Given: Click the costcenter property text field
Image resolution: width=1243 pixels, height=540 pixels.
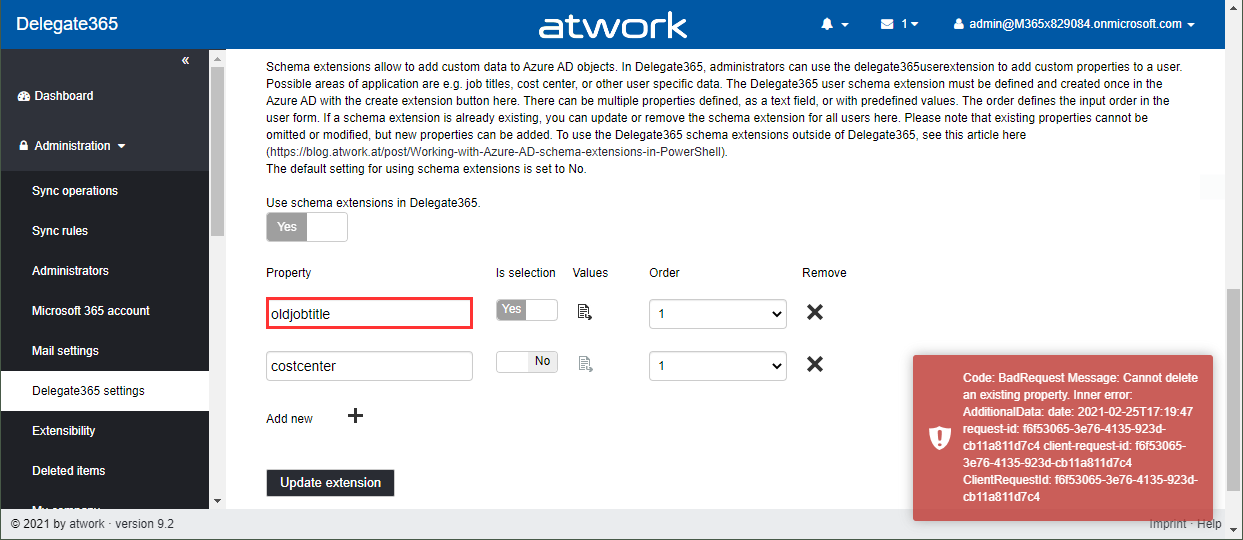Looking at the screenshot, I should click(369, 366).
